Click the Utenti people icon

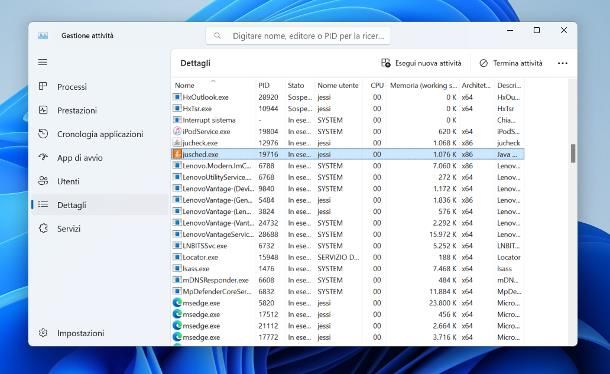(x=43, y=181)
